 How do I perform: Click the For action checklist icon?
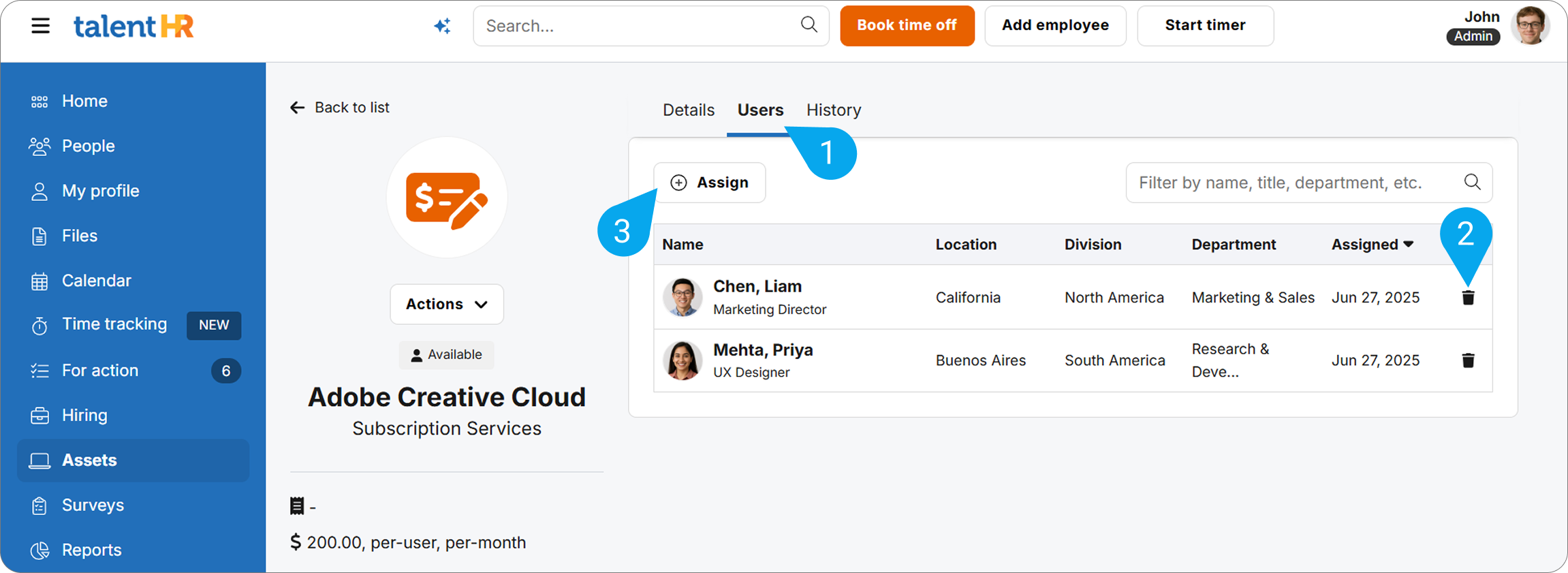pos(40,371)
